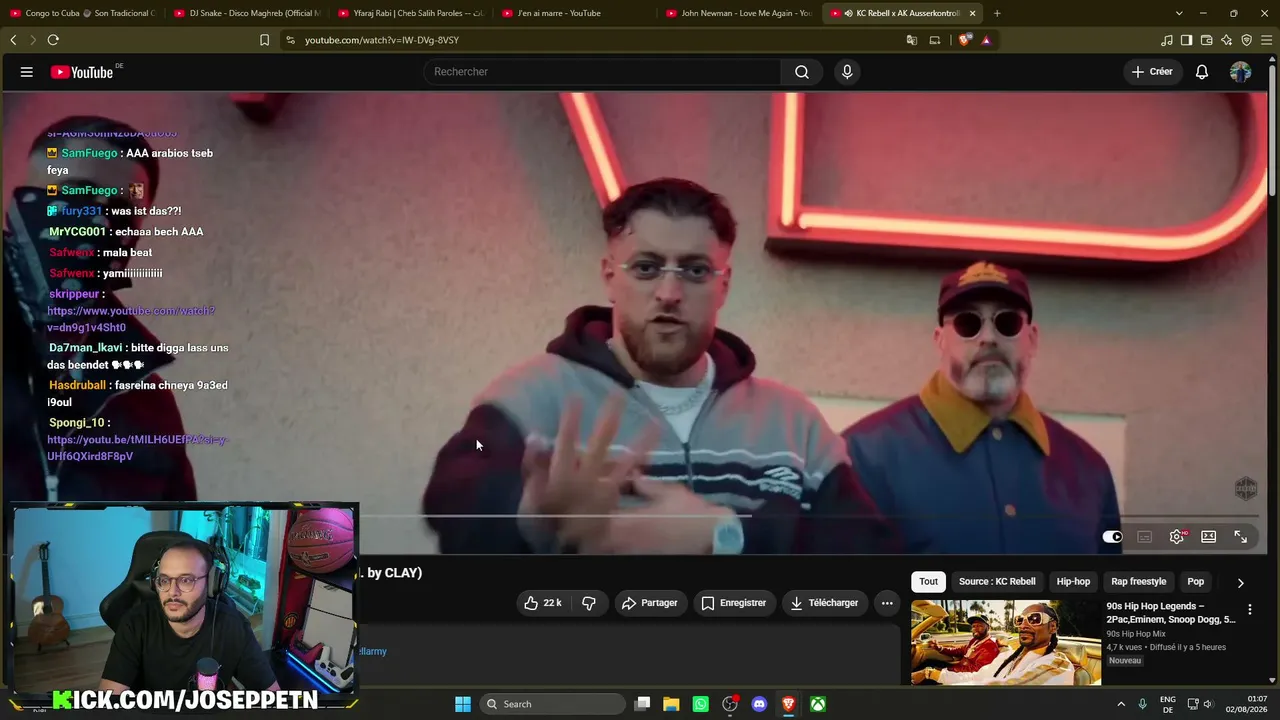The height and width of the screenshot is (720, 1280).
Task: Go back in the browser
Action: 13,40
